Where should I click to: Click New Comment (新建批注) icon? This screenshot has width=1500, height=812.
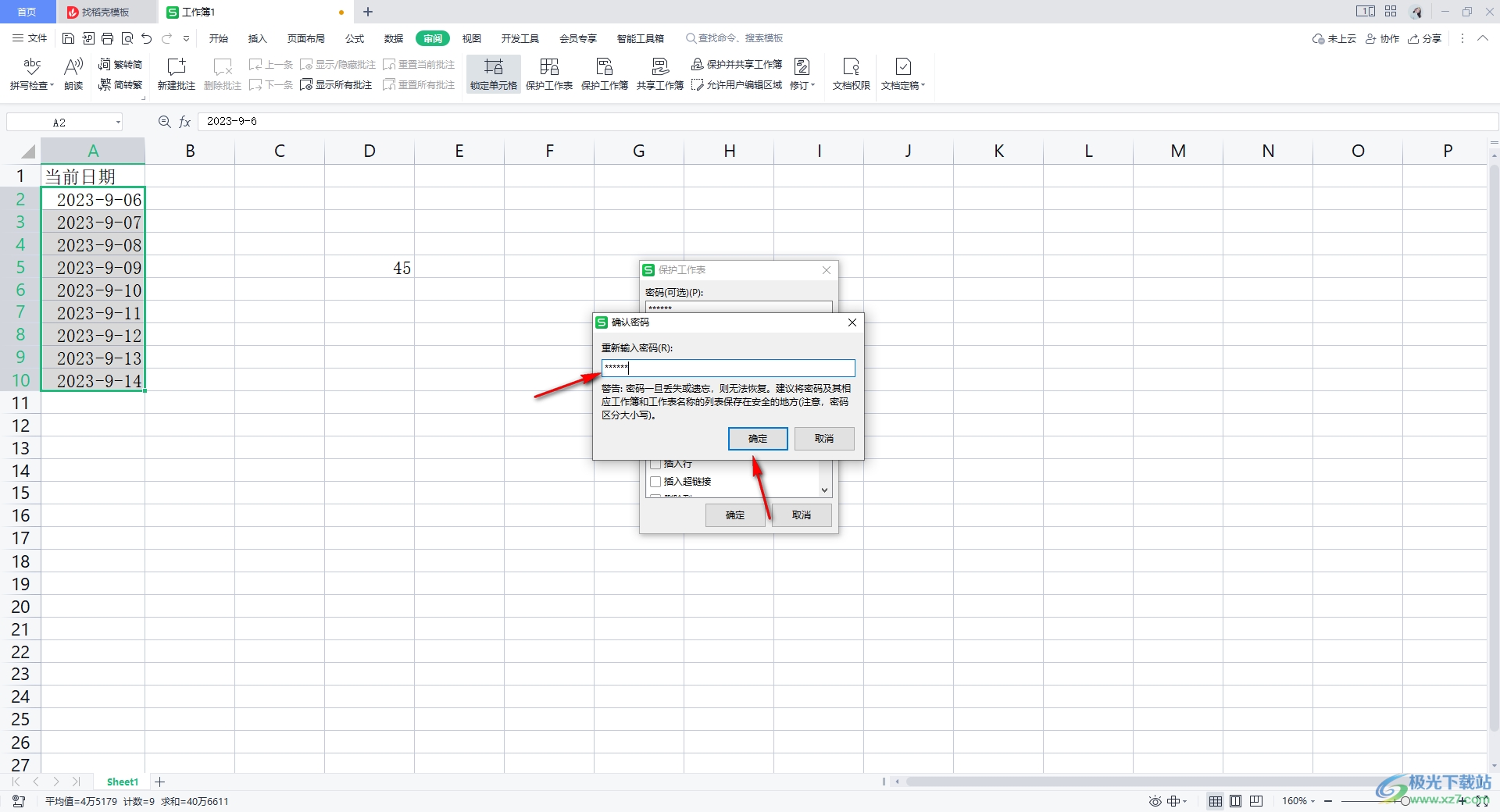(x=177, y=73)
